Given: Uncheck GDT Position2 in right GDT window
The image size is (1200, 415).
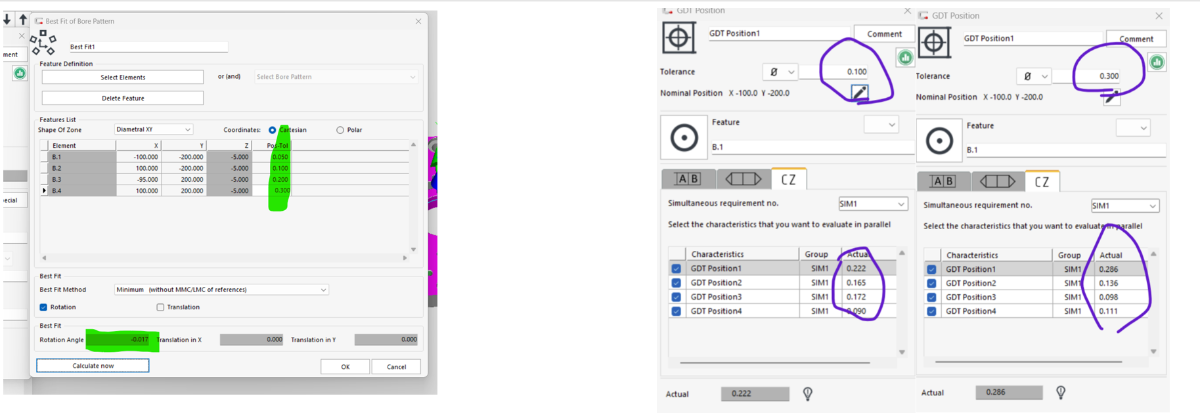Looking at the screenshot, I should 933,283.
